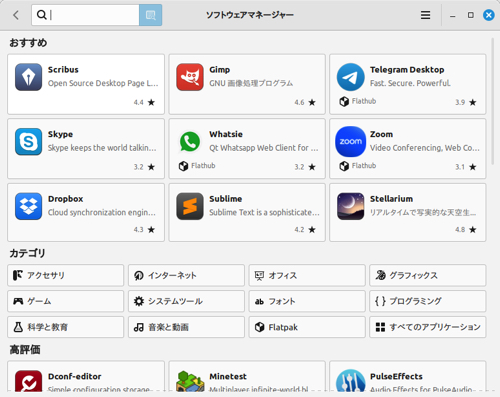Open the ゲーム category

66,301
